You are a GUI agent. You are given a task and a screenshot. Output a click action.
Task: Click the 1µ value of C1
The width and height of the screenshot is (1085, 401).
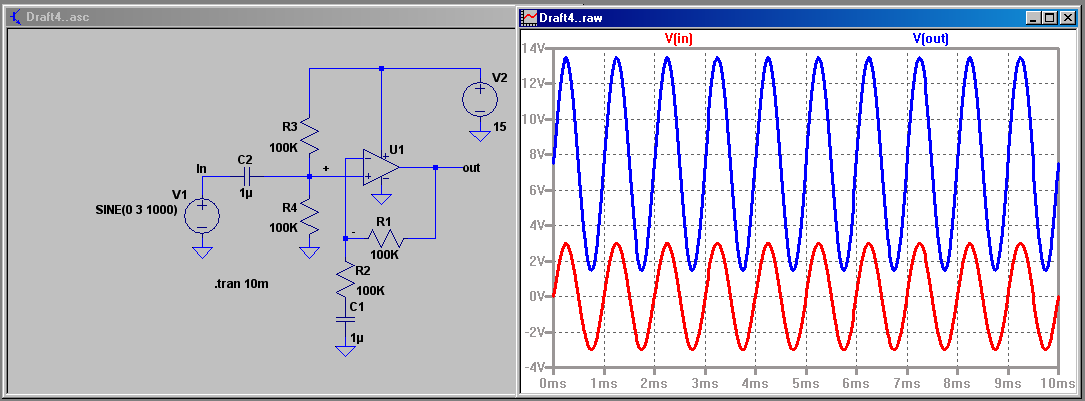356,338
